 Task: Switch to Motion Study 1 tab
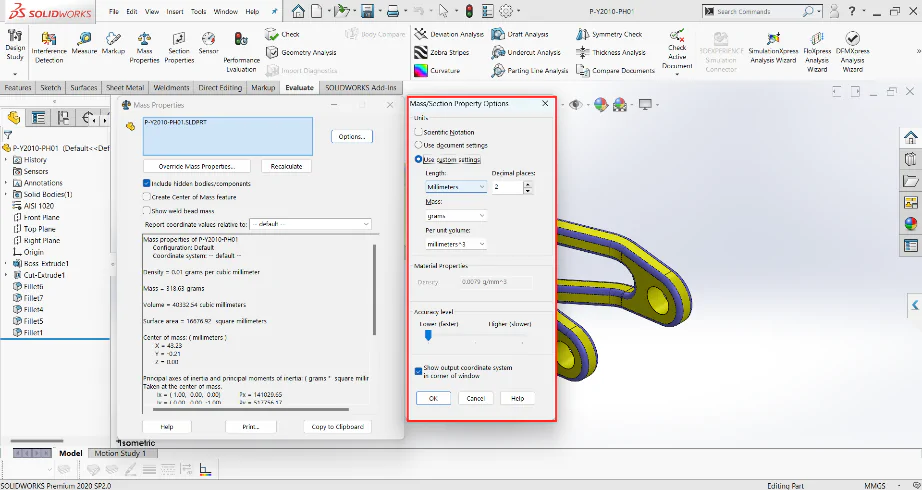click(x=119, y=454)
